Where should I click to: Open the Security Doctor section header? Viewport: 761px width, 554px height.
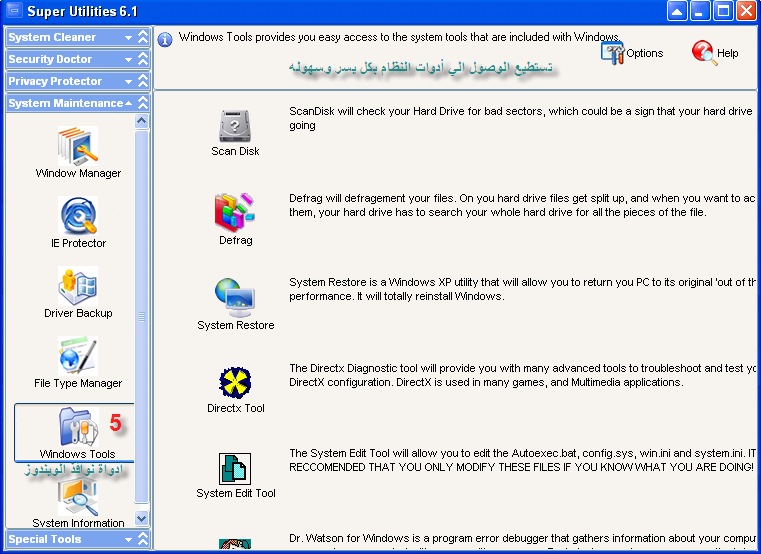coord(78,59)
